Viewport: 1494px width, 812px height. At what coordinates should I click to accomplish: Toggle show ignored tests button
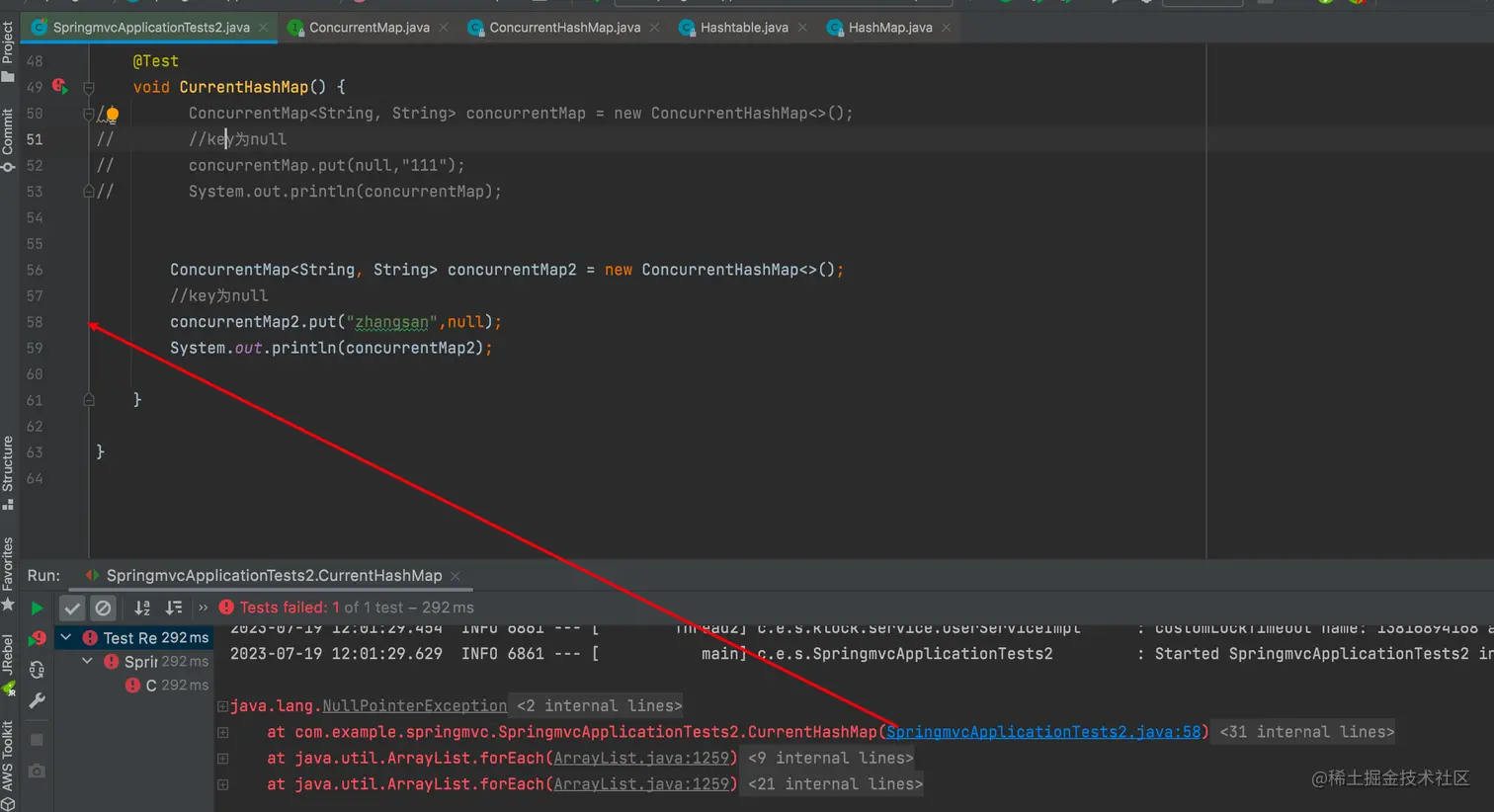(x=103, y=608)
